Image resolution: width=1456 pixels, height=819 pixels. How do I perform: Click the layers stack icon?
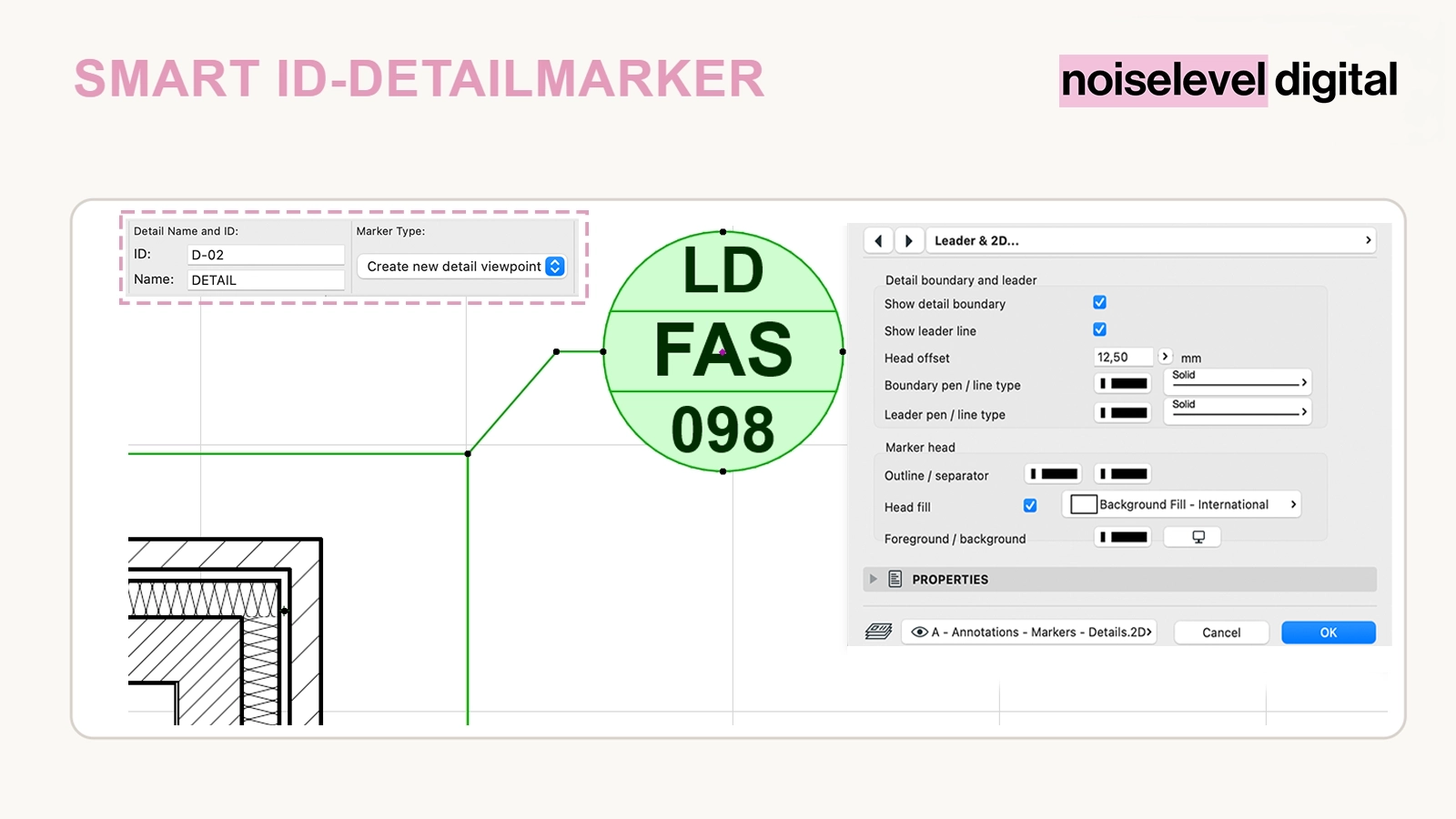[878, 632]
